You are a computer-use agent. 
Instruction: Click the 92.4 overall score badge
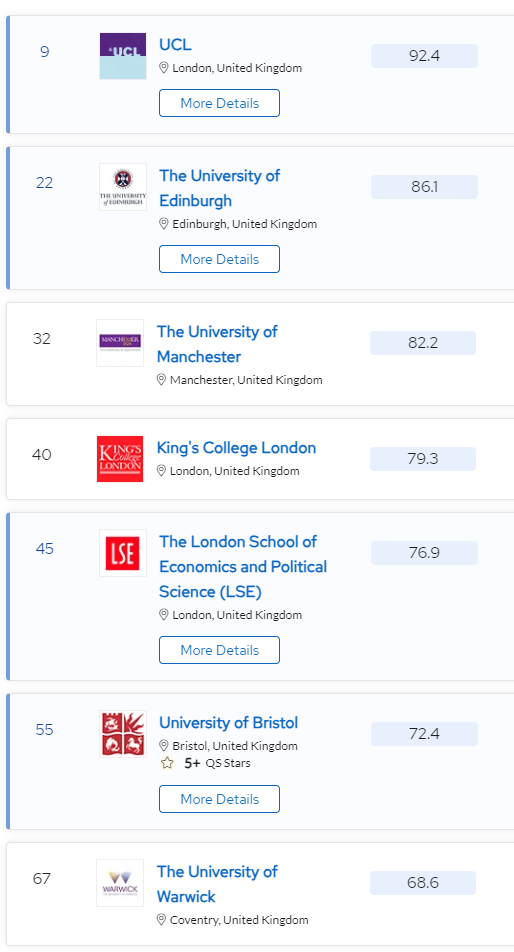point(424,56)
